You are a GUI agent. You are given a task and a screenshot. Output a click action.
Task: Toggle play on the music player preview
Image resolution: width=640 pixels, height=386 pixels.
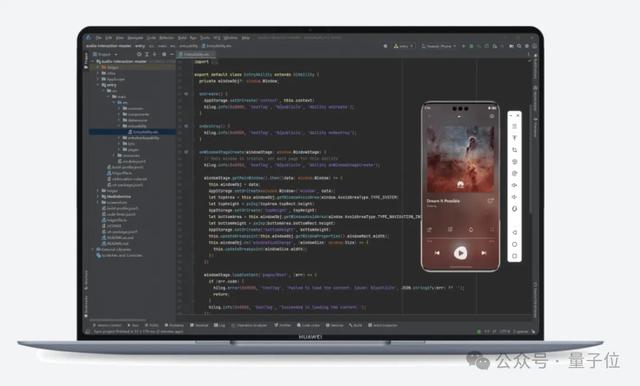coord(460,253)
